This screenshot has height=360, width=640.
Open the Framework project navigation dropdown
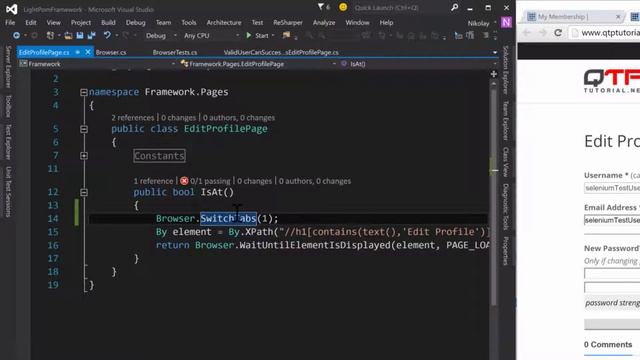[173, 64]
